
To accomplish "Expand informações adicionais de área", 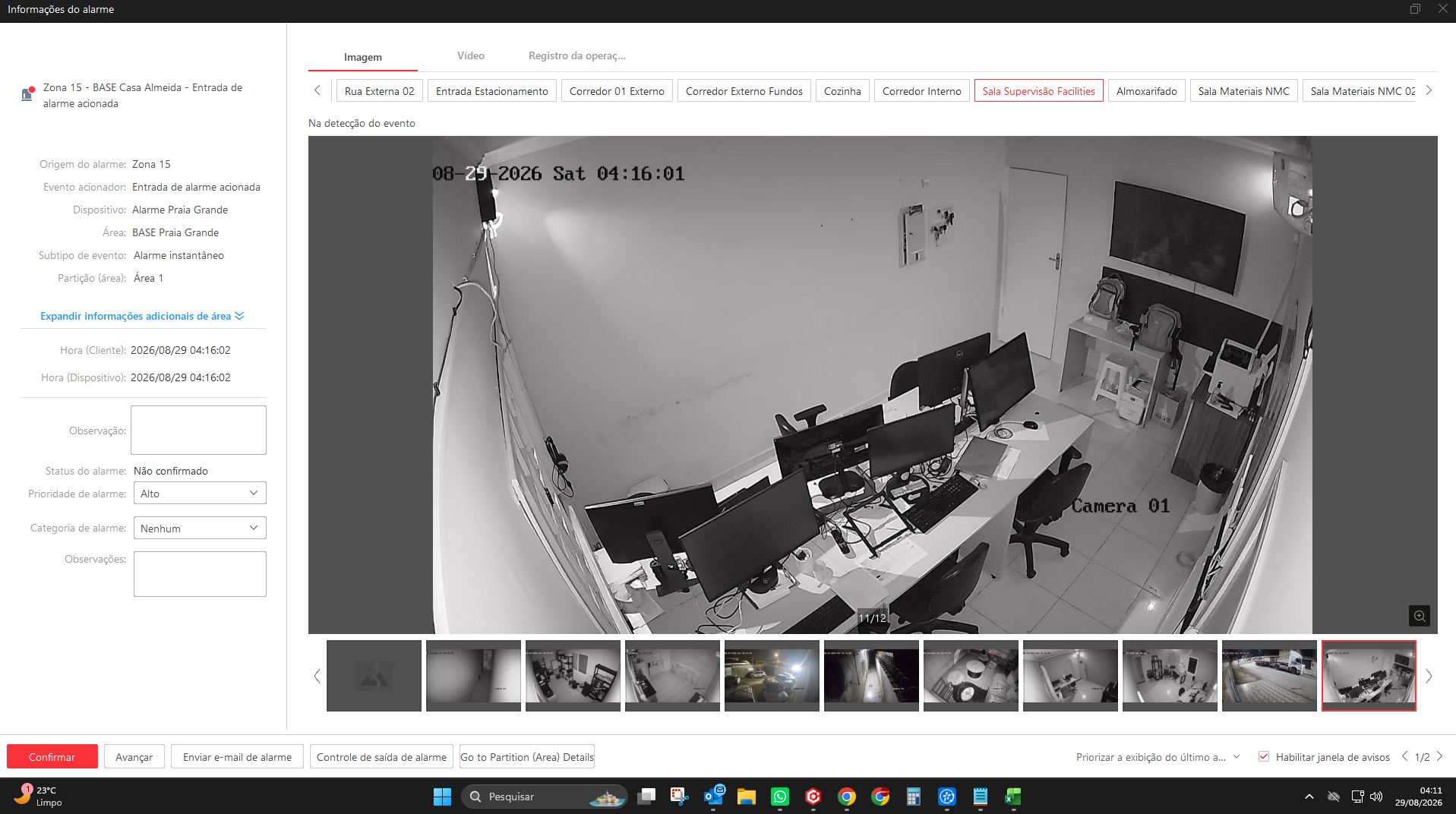I will coord(142,316).
